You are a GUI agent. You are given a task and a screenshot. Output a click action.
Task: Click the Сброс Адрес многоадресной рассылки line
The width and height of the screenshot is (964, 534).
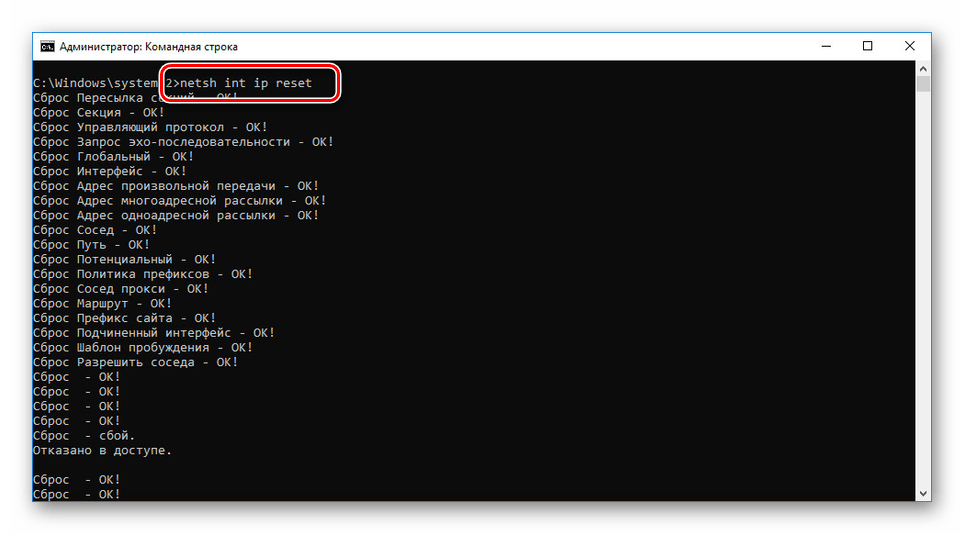click(180, 201)
